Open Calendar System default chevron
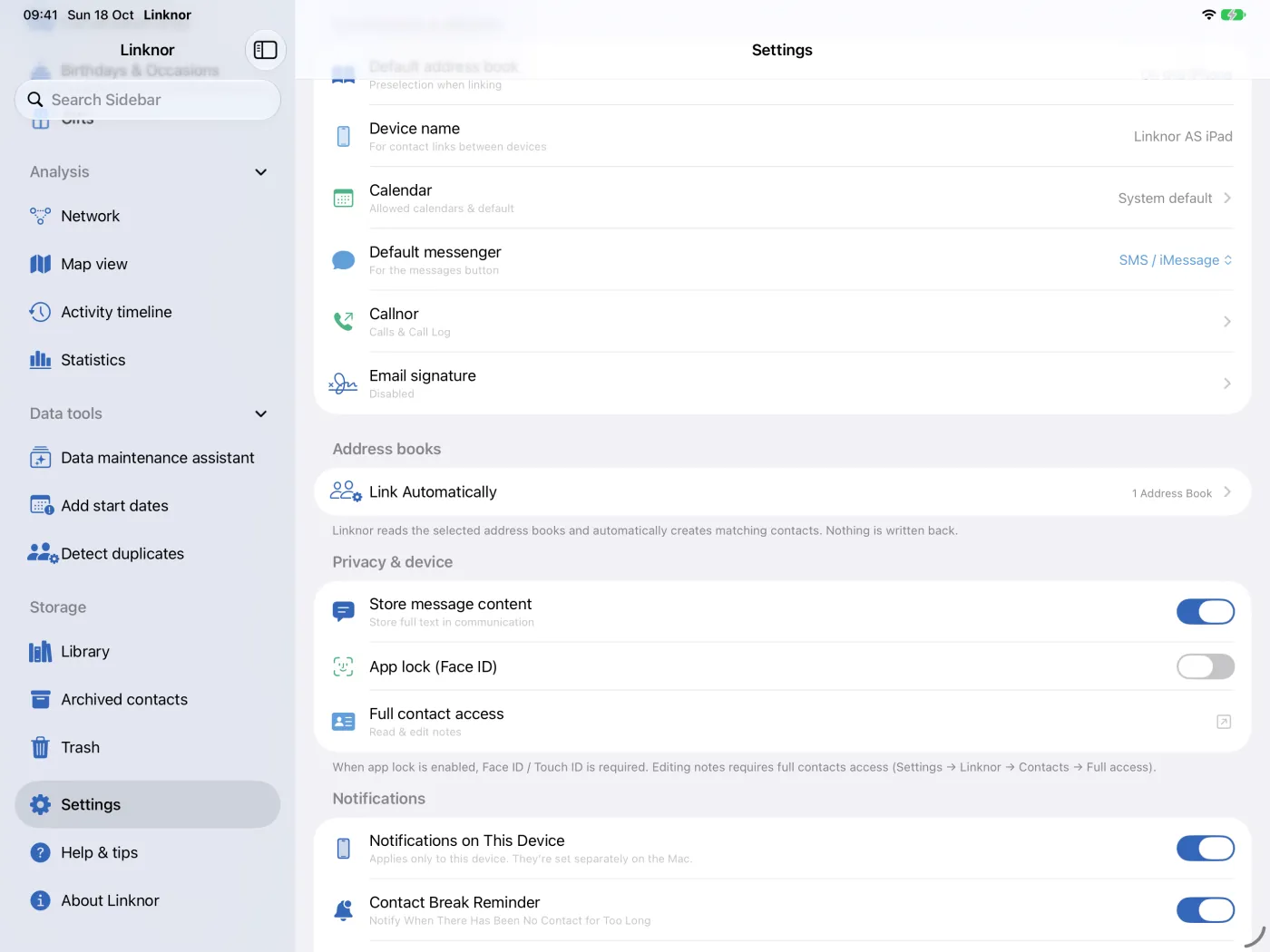Image resolution: width=1270 pixels, height=952 pixels. [x=1227, y=198]
